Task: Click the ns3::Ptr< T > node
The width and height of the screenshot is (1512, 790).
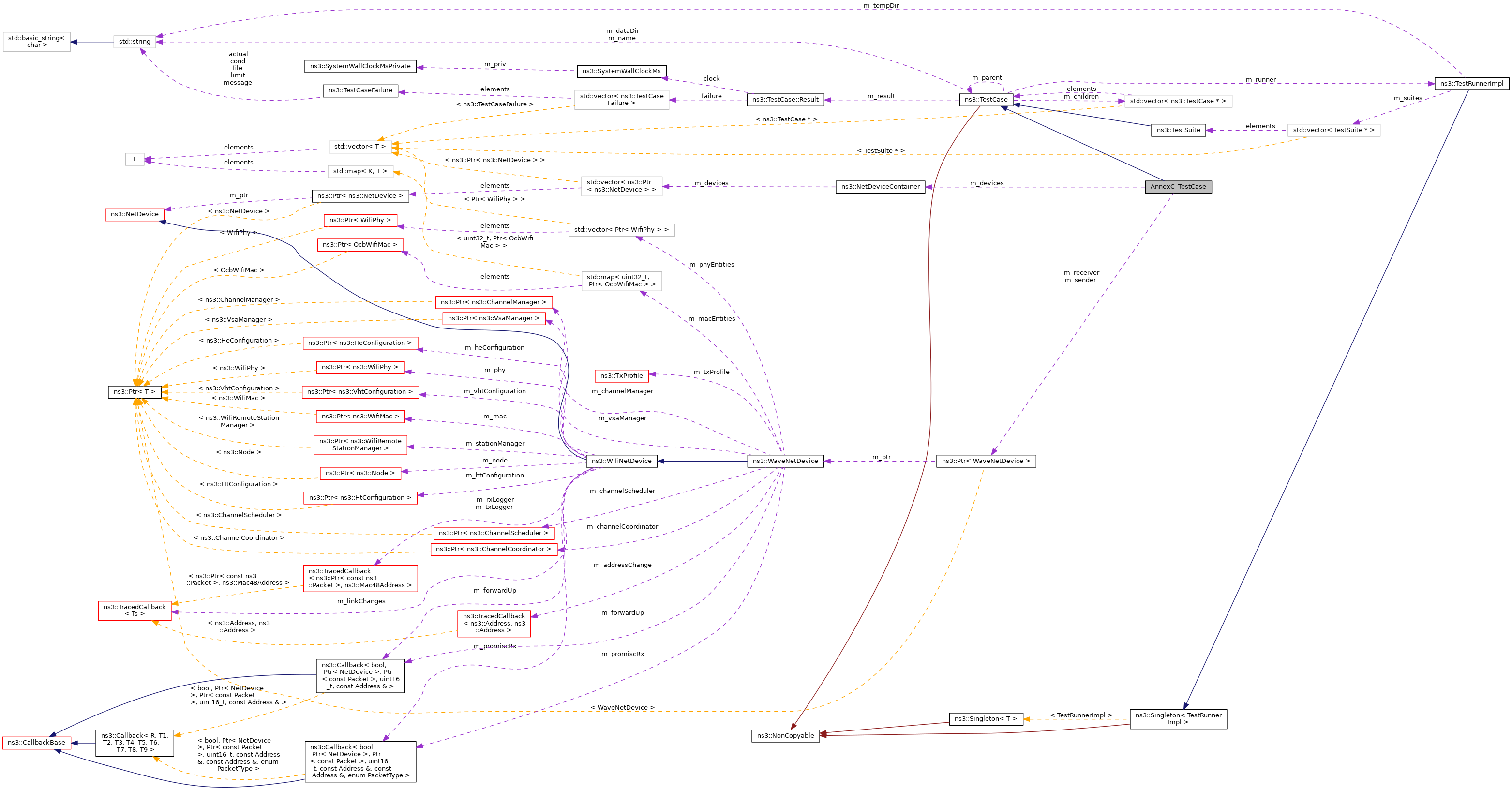Action: pos(135,392)
